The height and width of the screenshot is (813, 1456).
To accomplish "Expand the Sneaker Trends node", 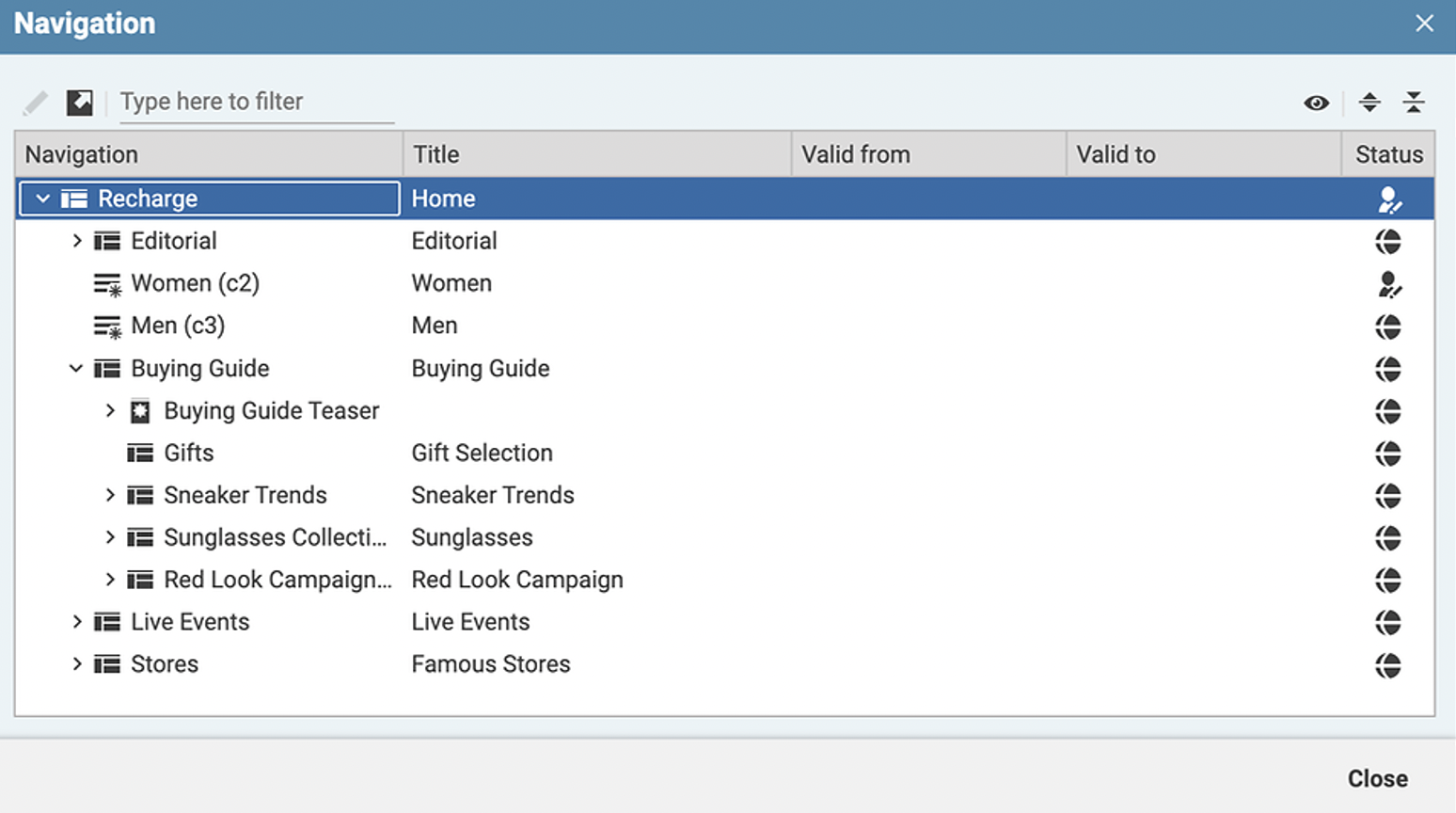I will (x=110, y=495).
